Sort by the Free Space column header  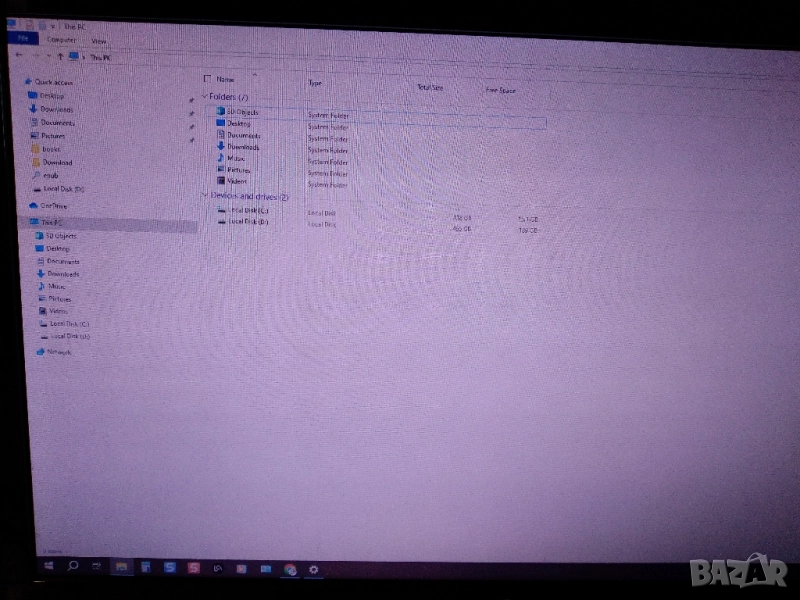pyautogui.click(x=500, y=90)
